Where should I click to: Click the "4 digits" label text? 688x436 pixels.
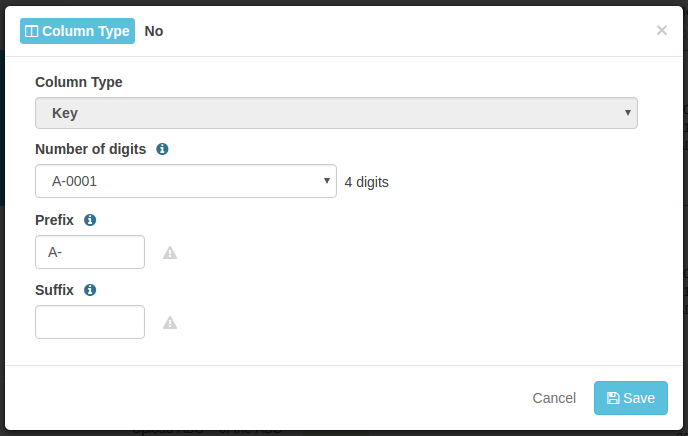[366, 182]
